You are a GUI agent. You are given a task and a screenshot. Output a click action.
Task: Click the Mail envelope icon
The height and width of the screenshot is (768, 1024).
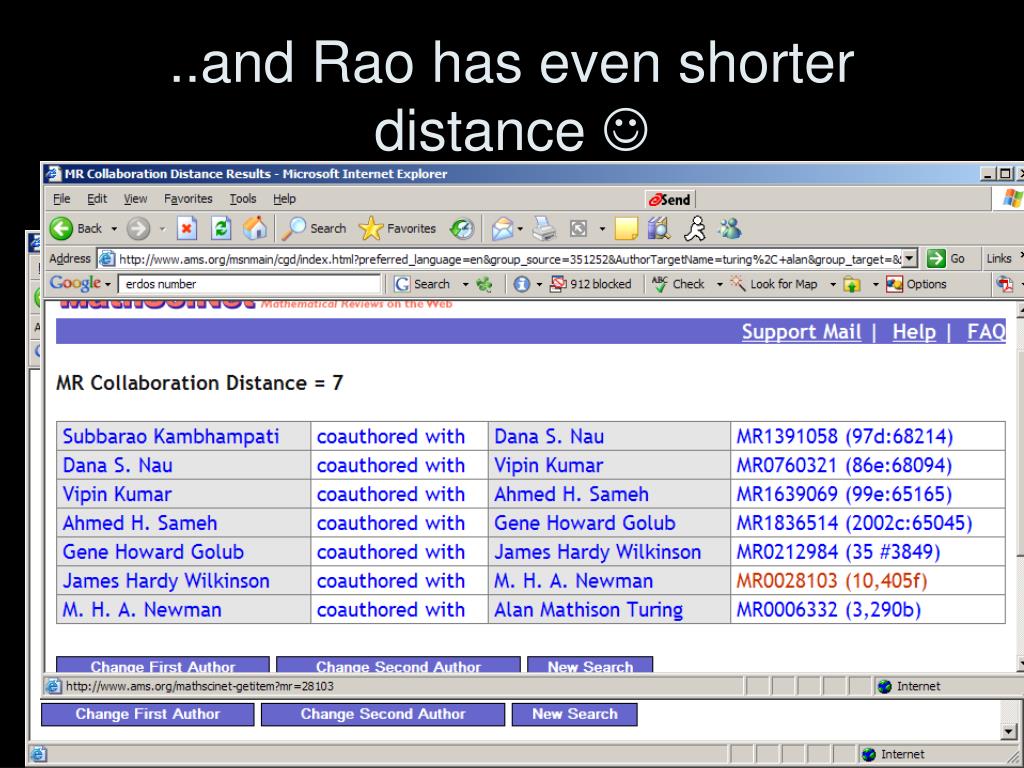coord(502,229)
